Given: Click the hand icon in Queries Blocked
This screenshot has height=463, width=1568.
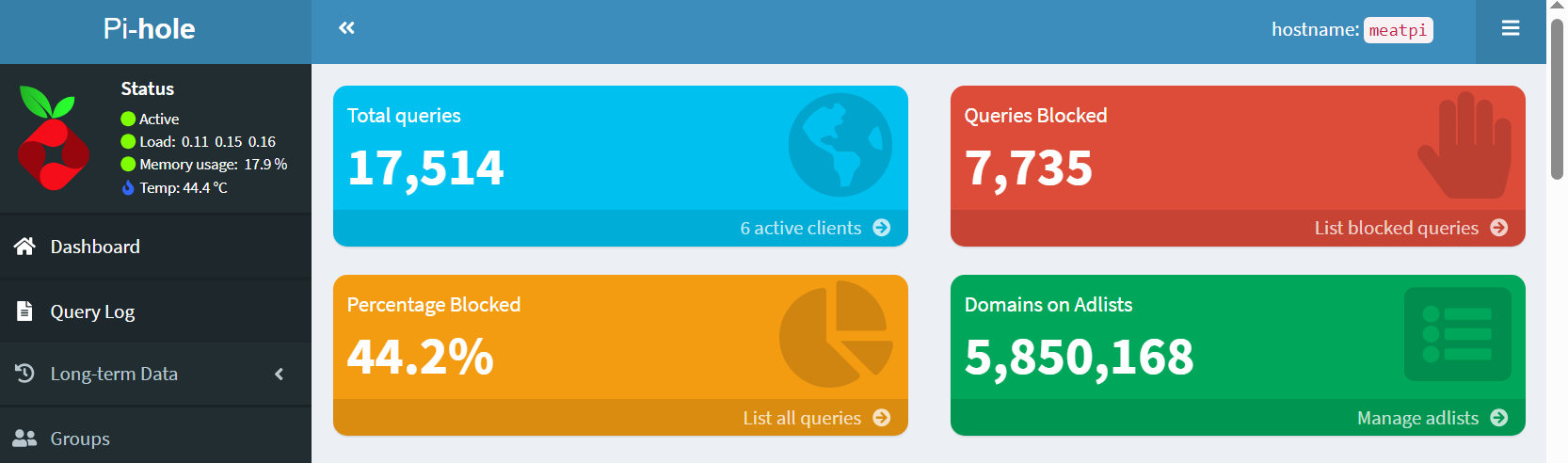Looking at the screenshot, I should click(x=1464, y=145).
